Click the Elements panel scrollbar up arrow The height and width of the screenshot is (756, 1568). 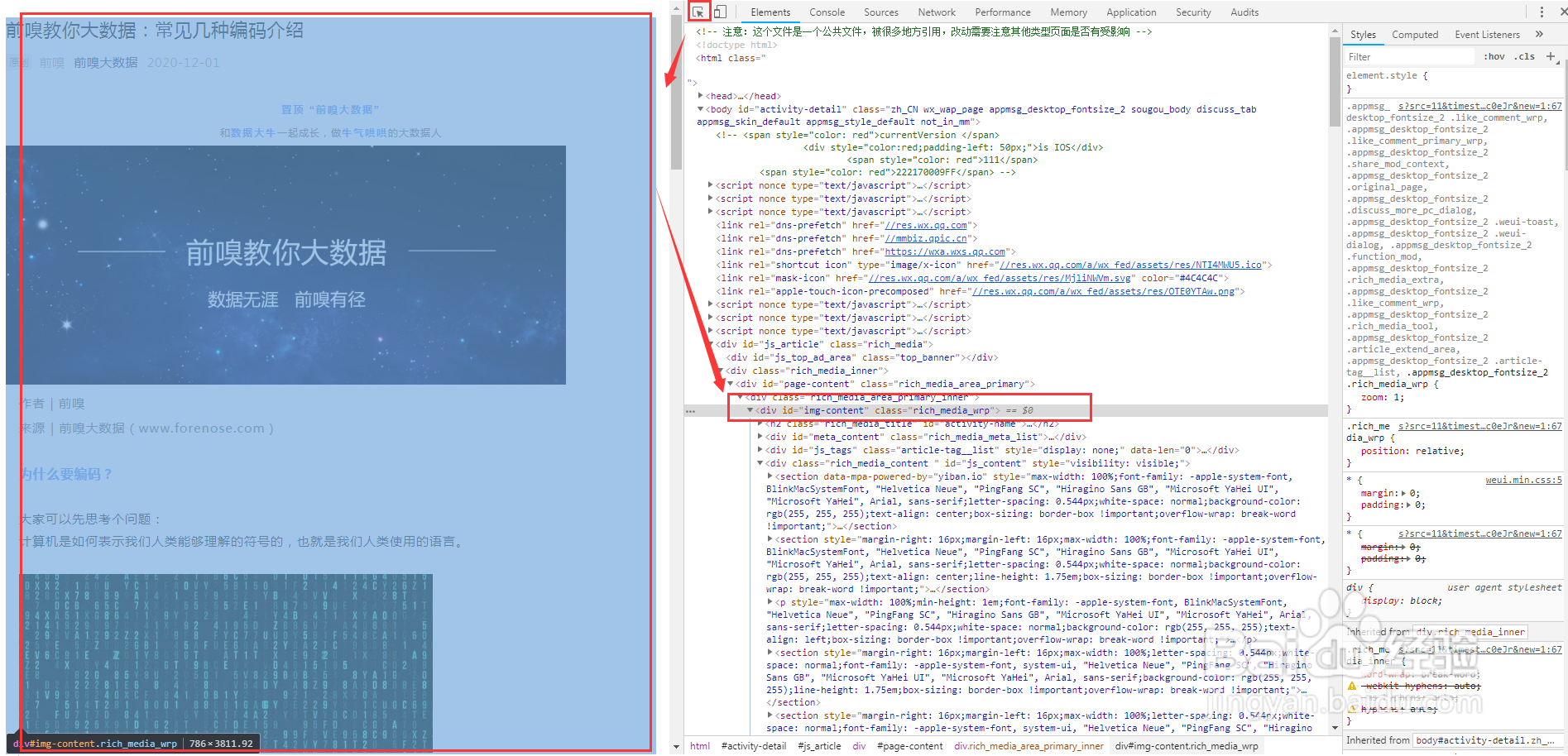[1335, 31]
